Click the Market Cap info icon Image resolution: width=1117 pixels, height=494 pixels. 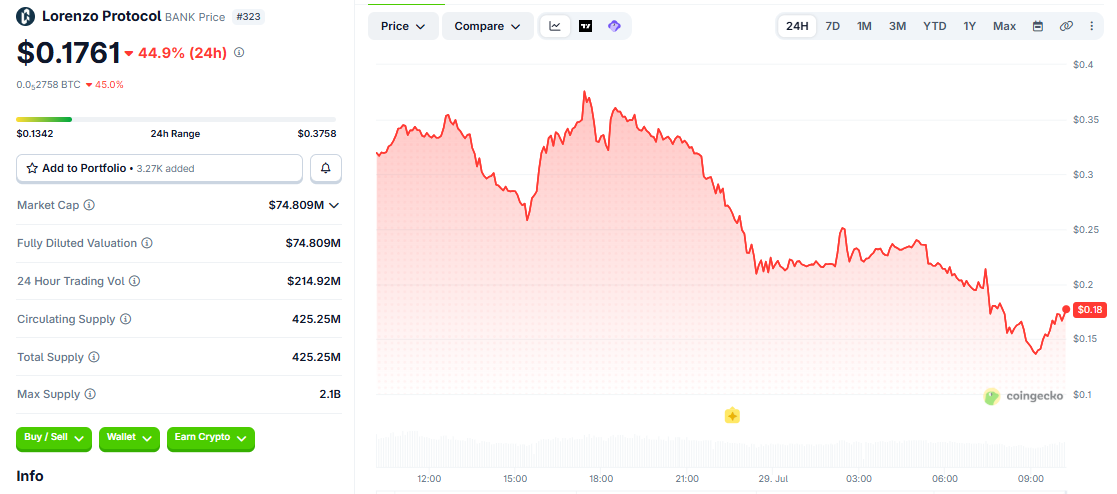[89, 205]
